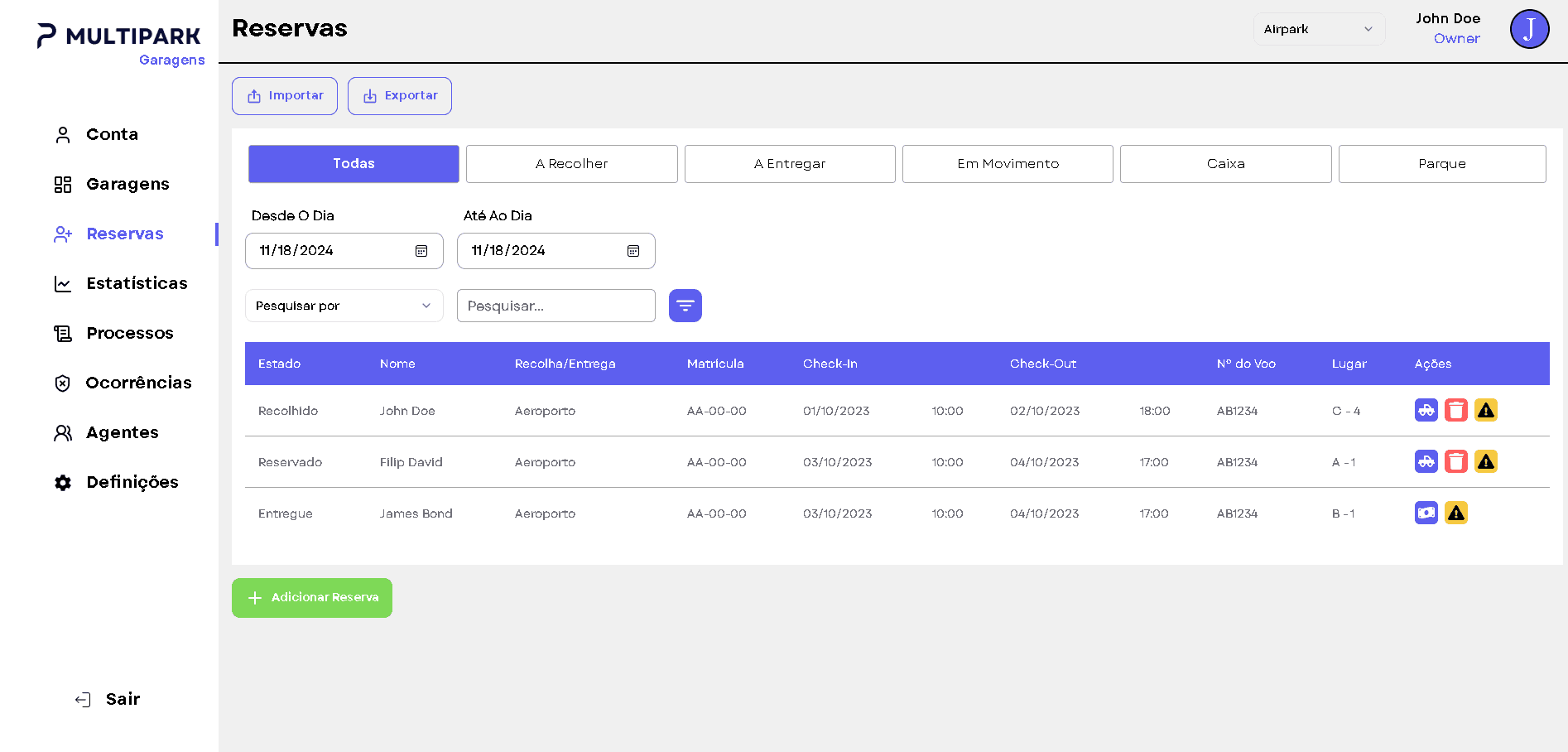Viewport: 1568px width, 752px height.
Task: Click warning icon in Filip David's row
Action: [1485, 461]
